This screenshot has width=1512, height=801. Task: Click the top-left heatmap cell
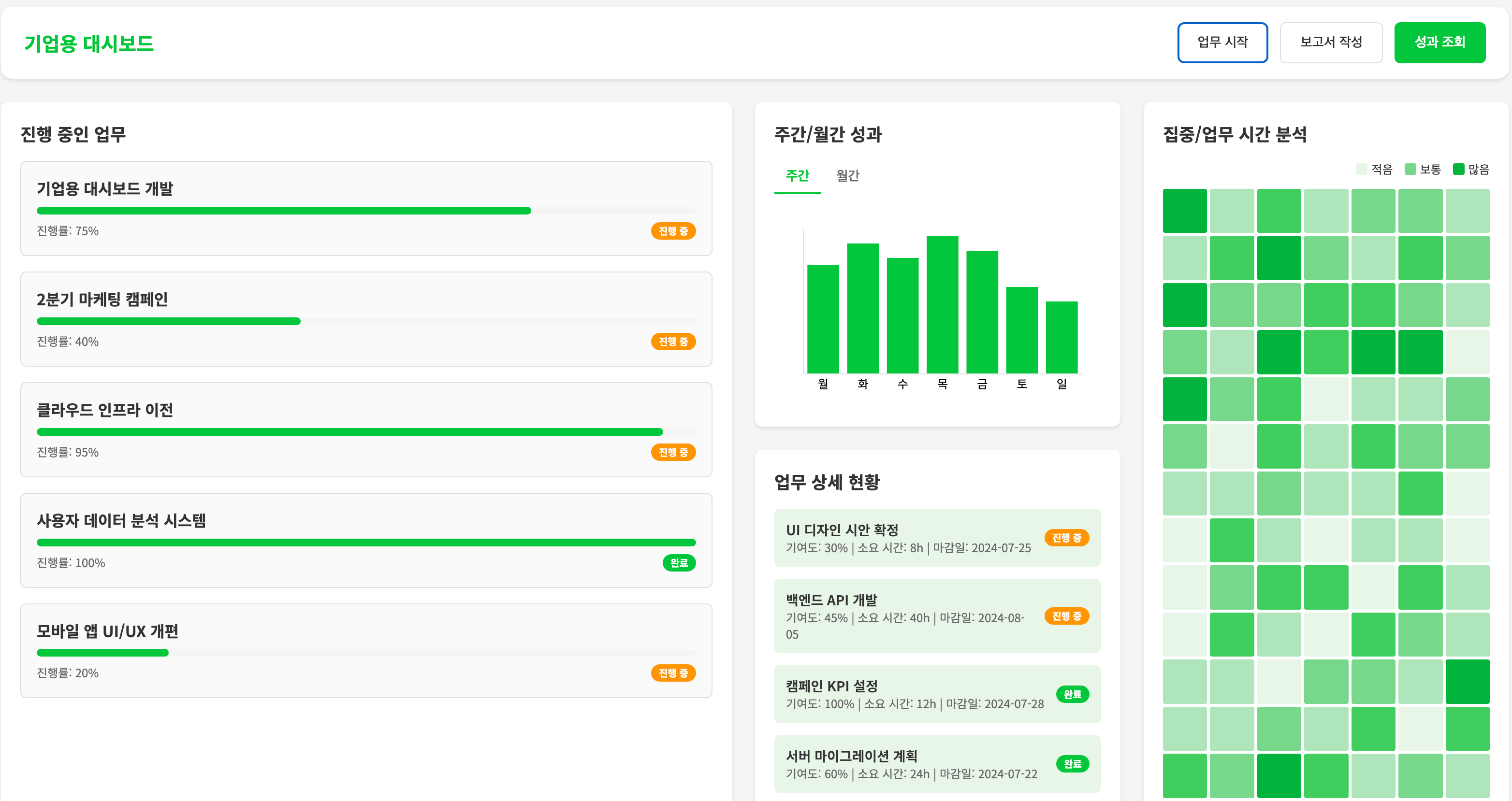(x=1184, y=211)
